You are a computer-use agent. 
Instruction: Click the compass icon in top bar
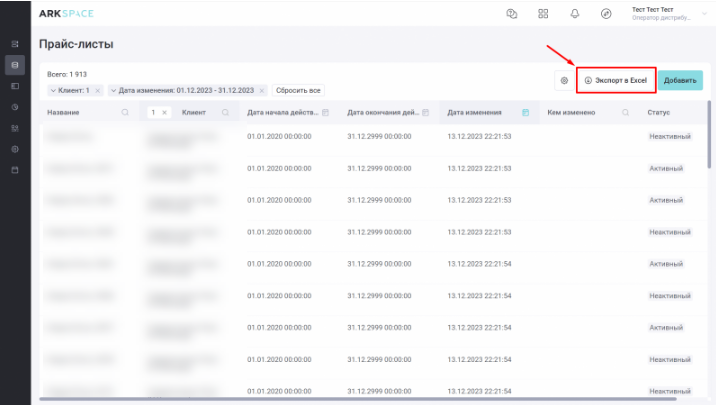tap(605, 14)
